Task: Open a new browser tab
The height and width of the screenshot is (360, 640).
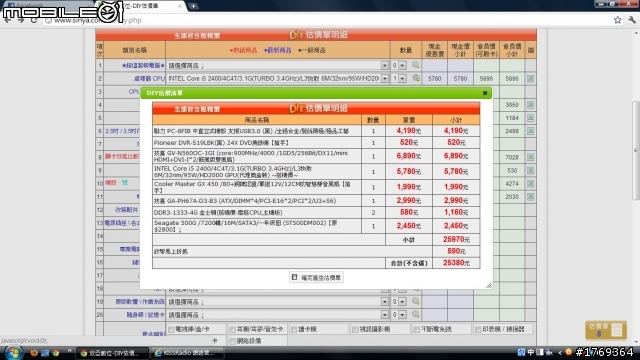Action: click(193, 6)
